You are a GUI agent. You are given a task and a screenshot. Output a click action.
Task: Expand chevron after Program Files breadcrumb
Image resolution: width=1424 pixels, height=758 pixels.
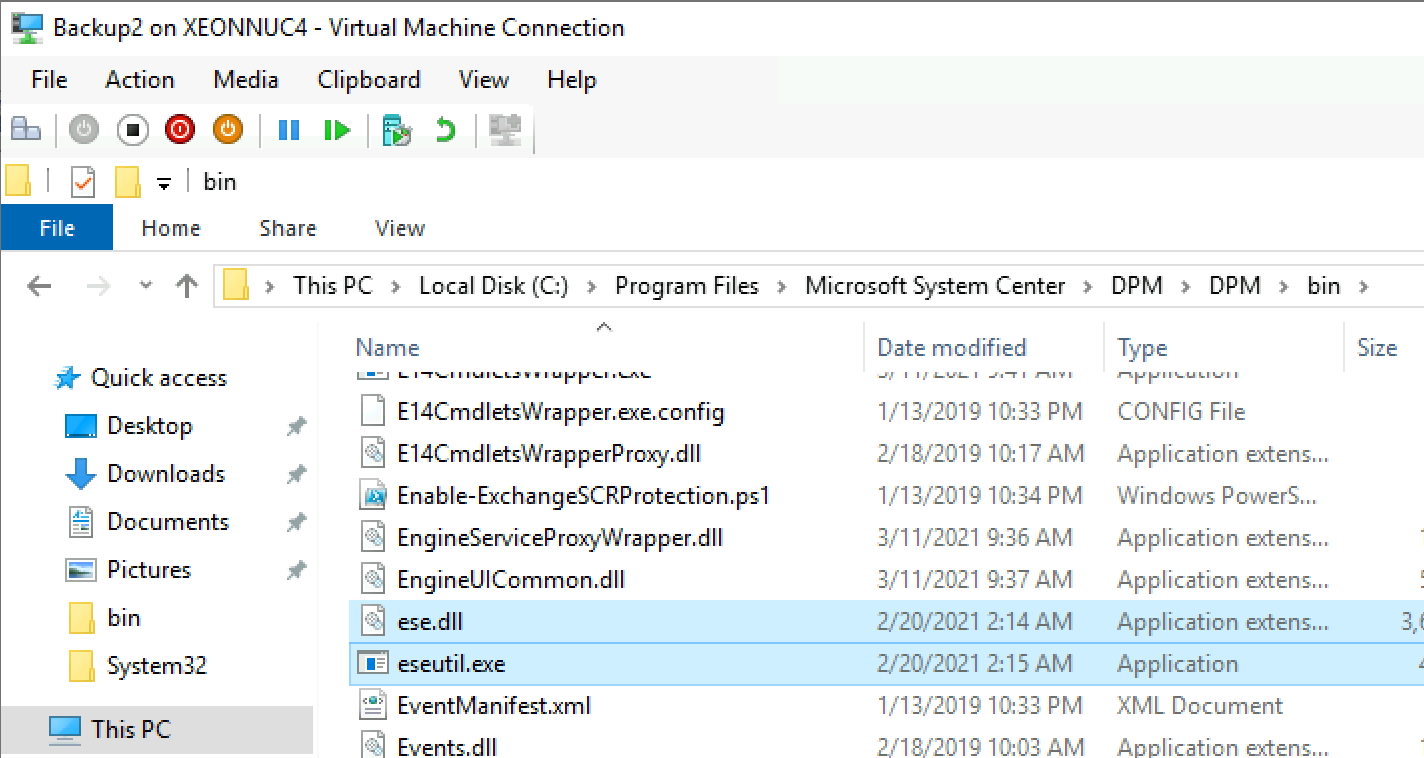tap(782, 286)
